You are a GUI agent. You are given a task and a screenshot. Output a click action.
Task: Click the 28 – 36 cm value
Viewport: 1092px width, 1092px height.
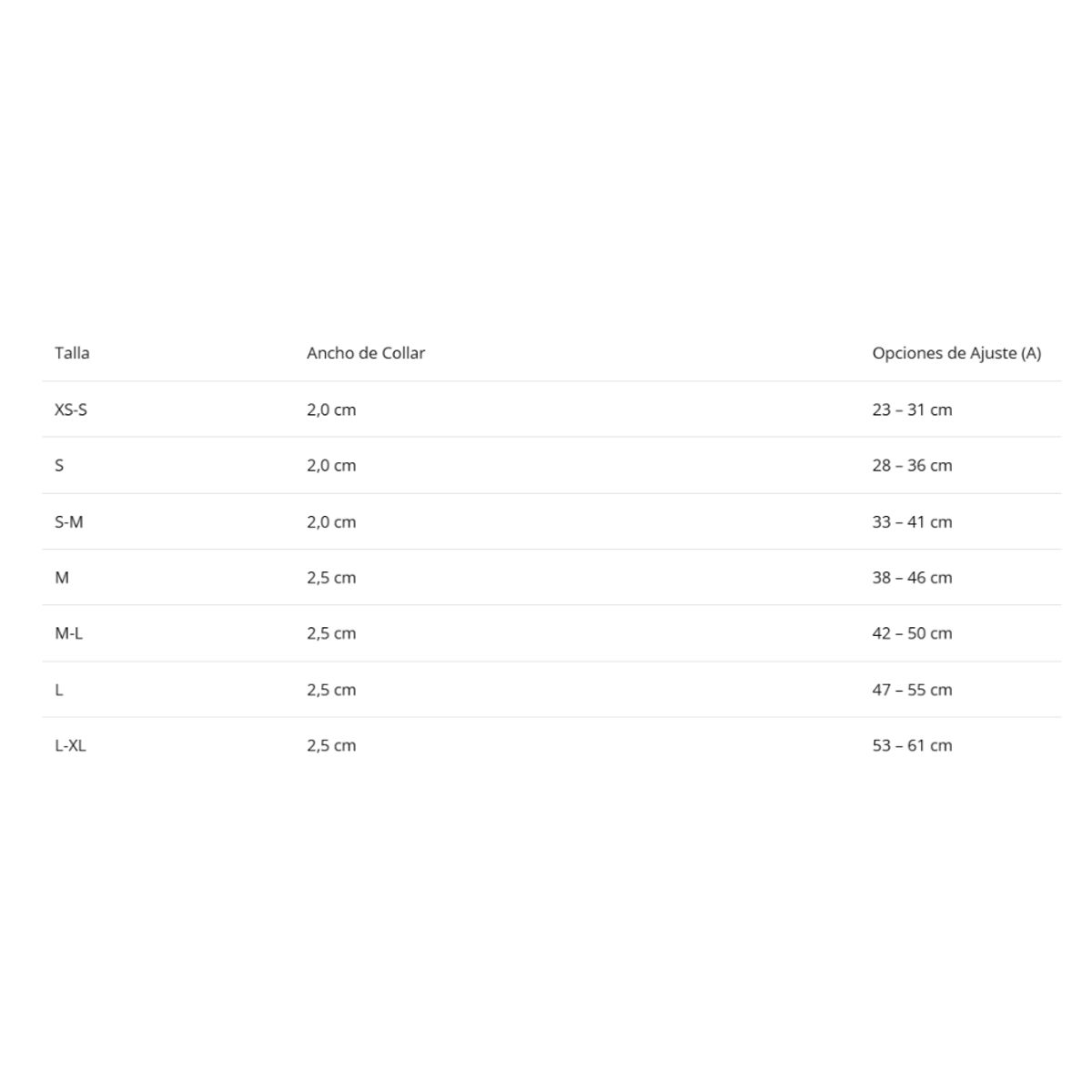912,465
